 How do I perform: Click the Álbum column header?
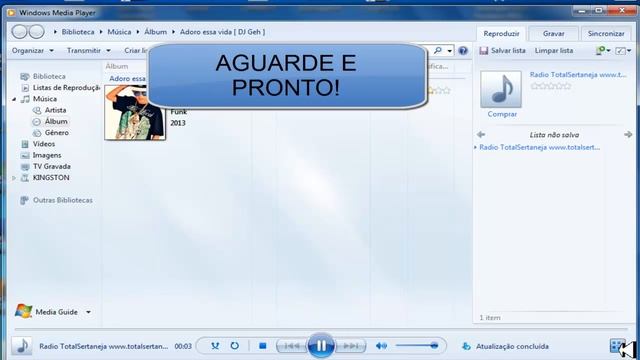coord(117,66)
